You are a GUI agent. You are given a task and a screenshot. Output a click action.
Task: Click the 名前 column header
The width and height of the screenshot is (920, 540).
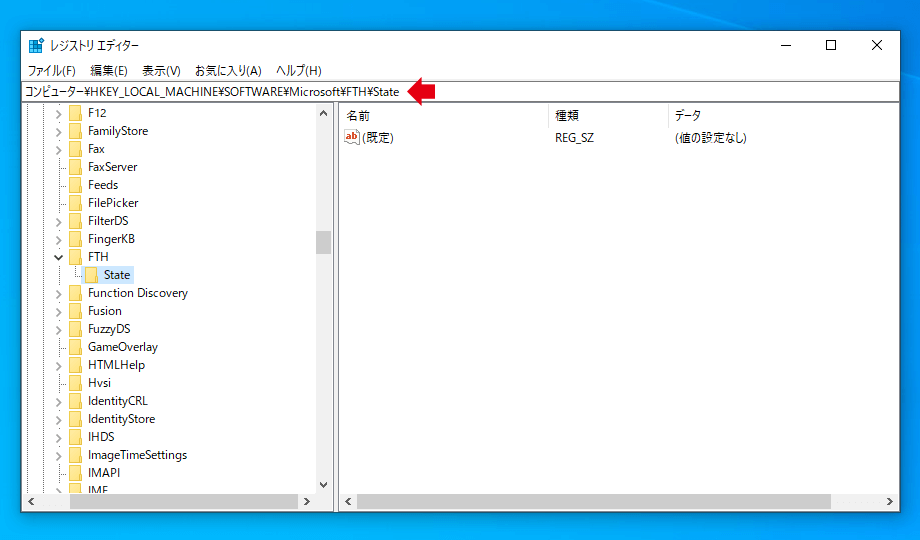[x=444, y=116]
